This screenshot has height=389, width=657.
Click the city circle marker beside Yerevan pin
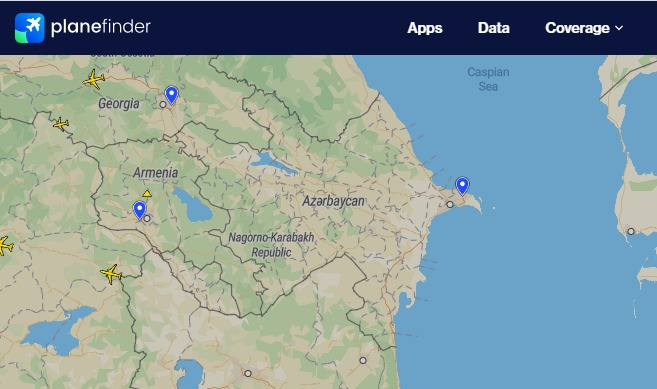(147, 218)
